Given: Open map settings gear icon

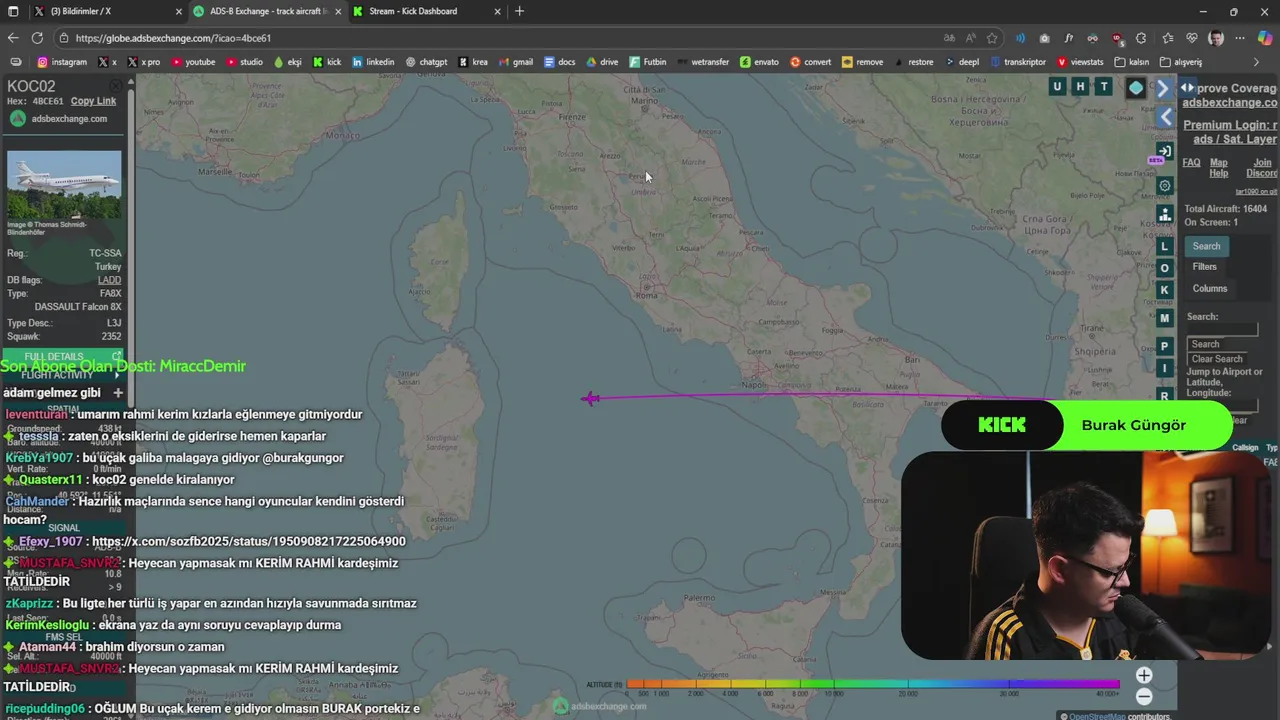Looking at the screenshot, I should tap(1164, 186).
